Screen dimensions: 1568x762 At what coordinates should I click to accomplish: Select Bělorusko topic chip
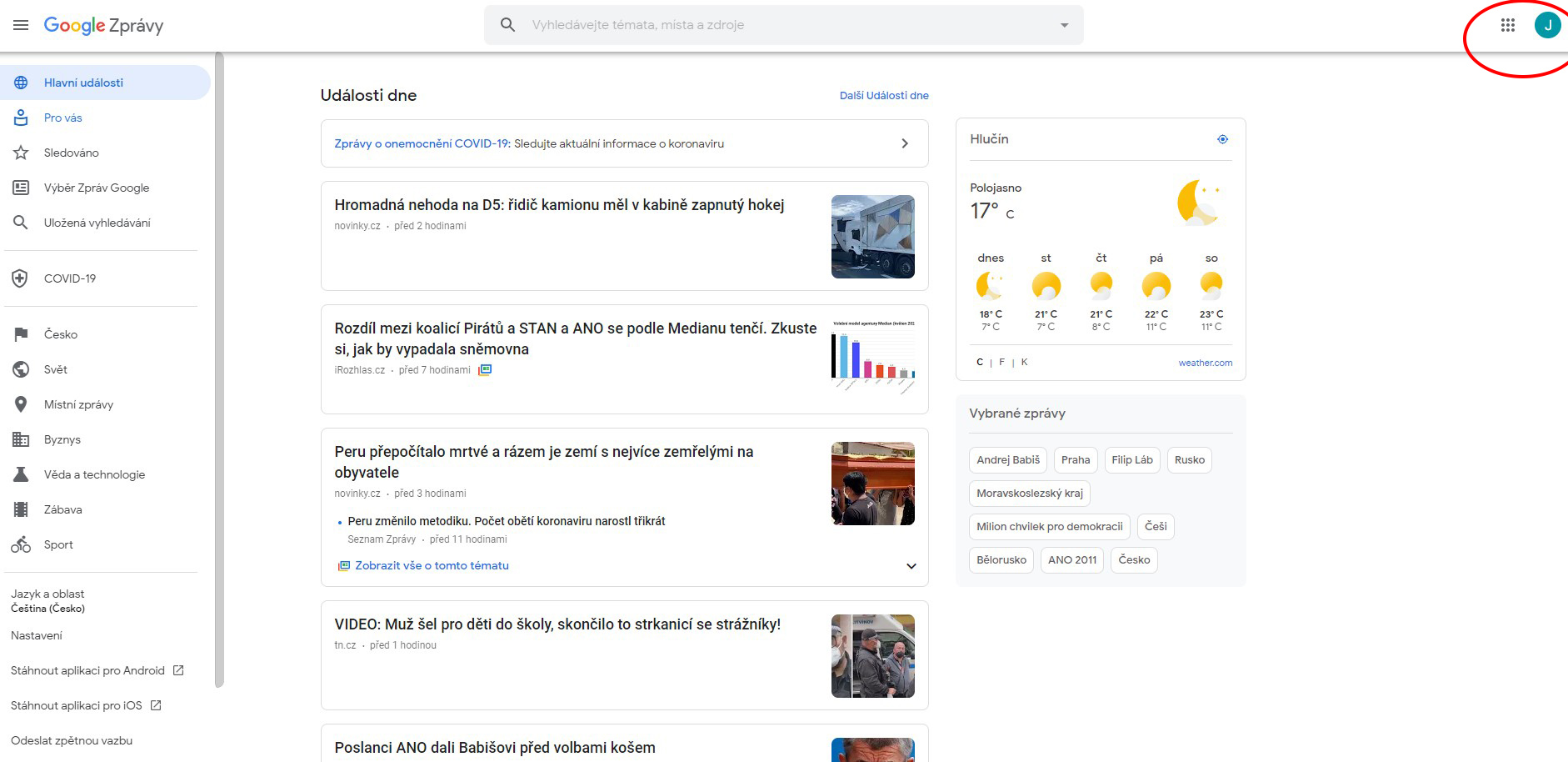click(x=1001, y=560)
